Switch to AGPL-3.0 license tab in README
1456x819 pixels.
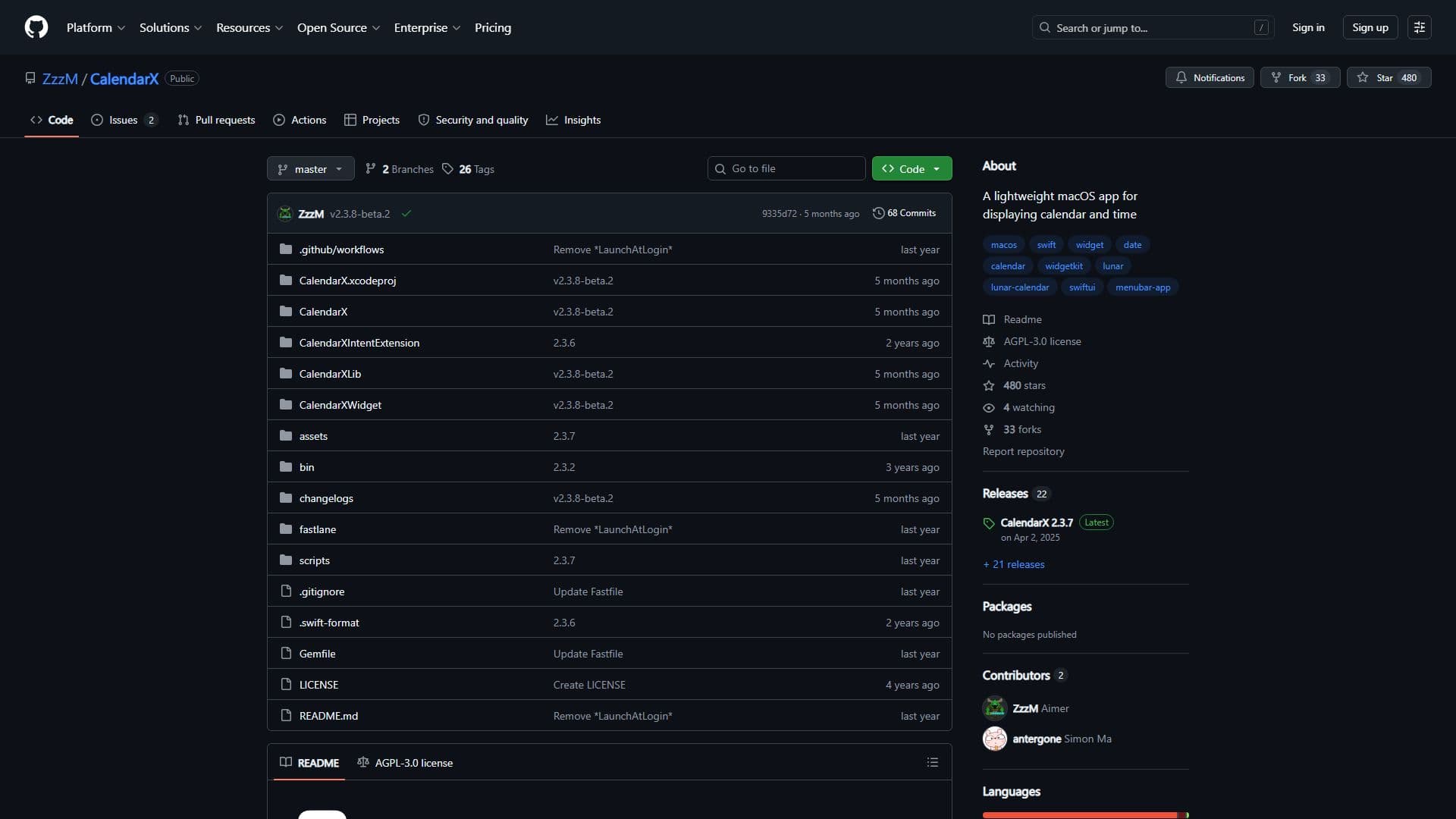[x=405, y=762]
